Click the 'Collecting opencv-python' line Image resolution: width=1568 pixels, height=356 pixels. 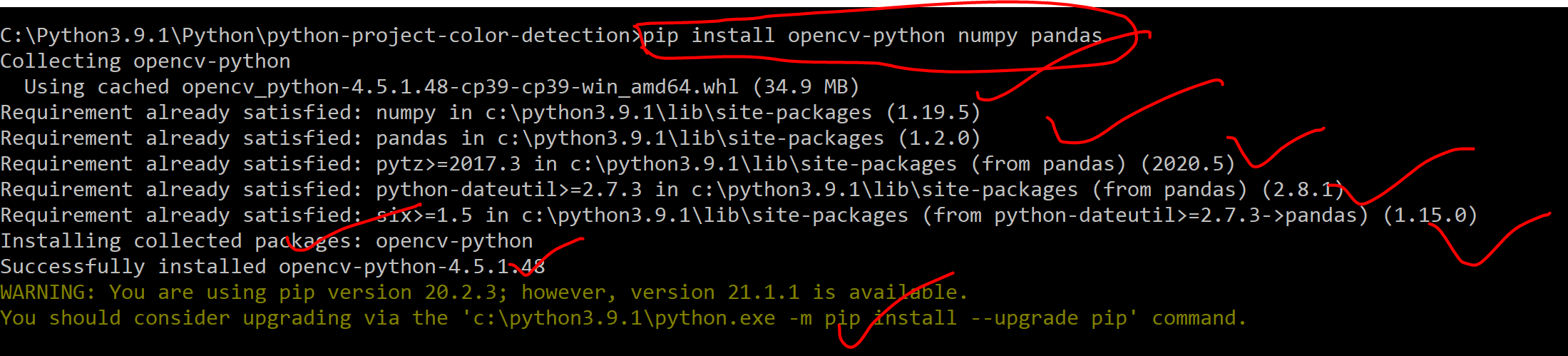pyautogui.click(x=145, y=61)
